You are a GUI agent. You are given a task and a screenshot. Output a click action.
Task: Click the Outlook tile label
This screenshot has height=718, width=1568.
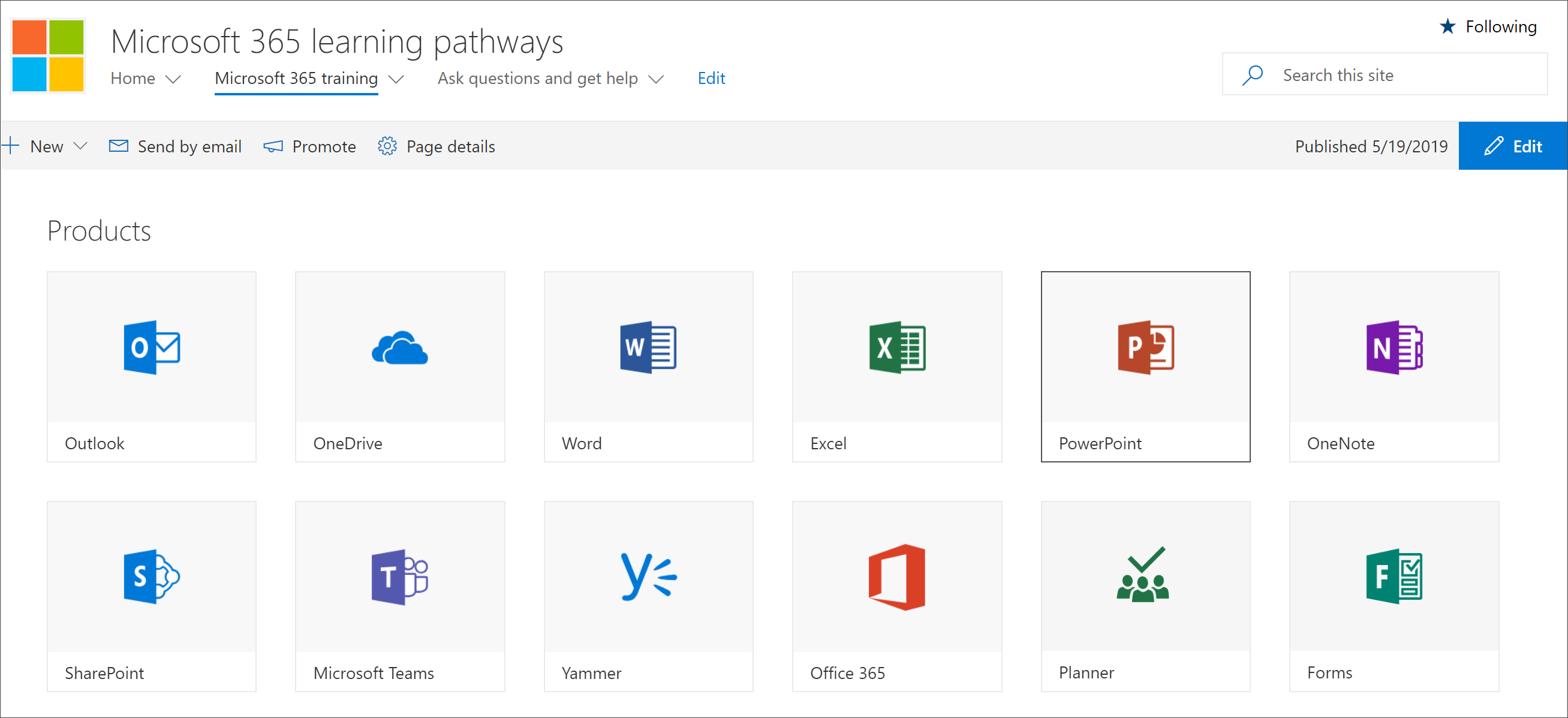coord(94,443)
